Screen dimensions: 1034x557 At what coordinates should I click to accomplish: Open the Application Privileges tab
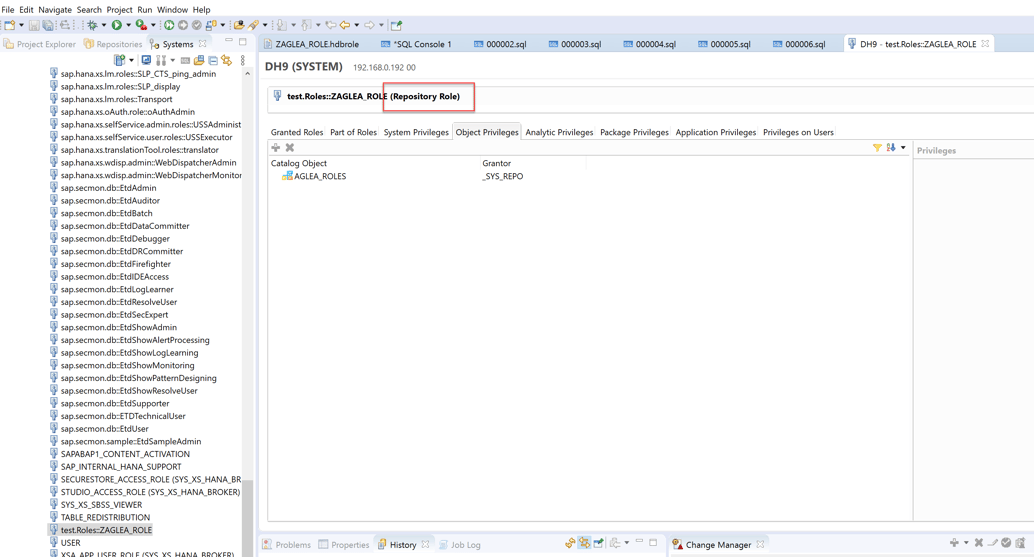click(x=715, y=132)
